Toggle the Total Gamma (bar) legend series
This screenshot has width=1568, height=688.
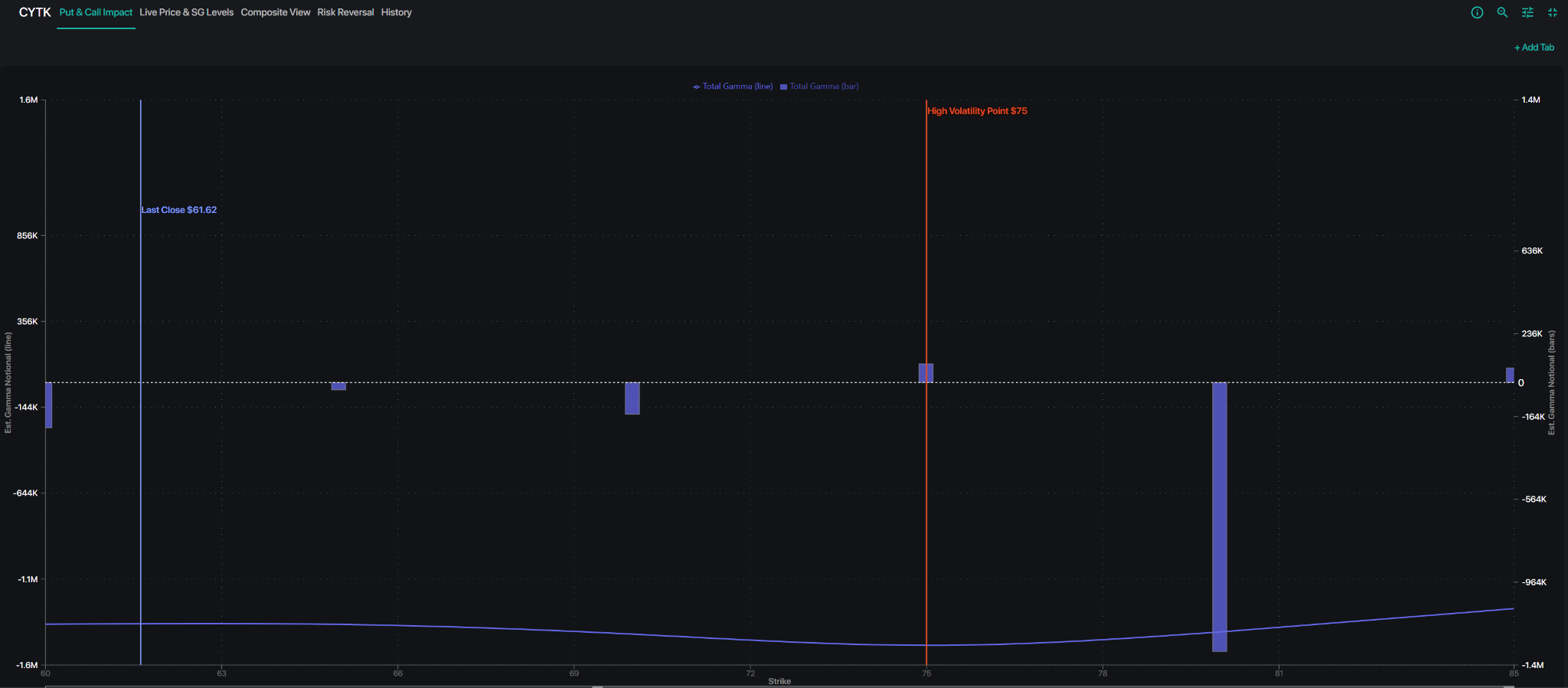pyautogui.click(x=819, y=87)
